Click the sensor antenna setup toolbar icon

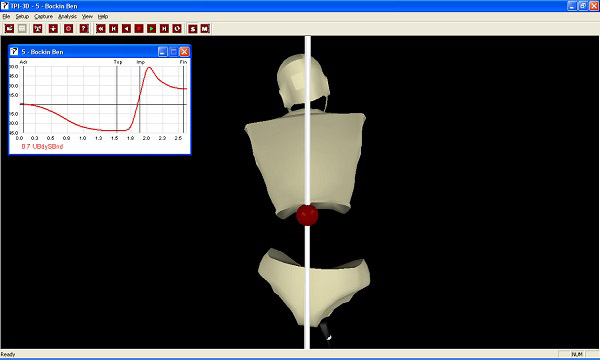(x=38, y=29)
